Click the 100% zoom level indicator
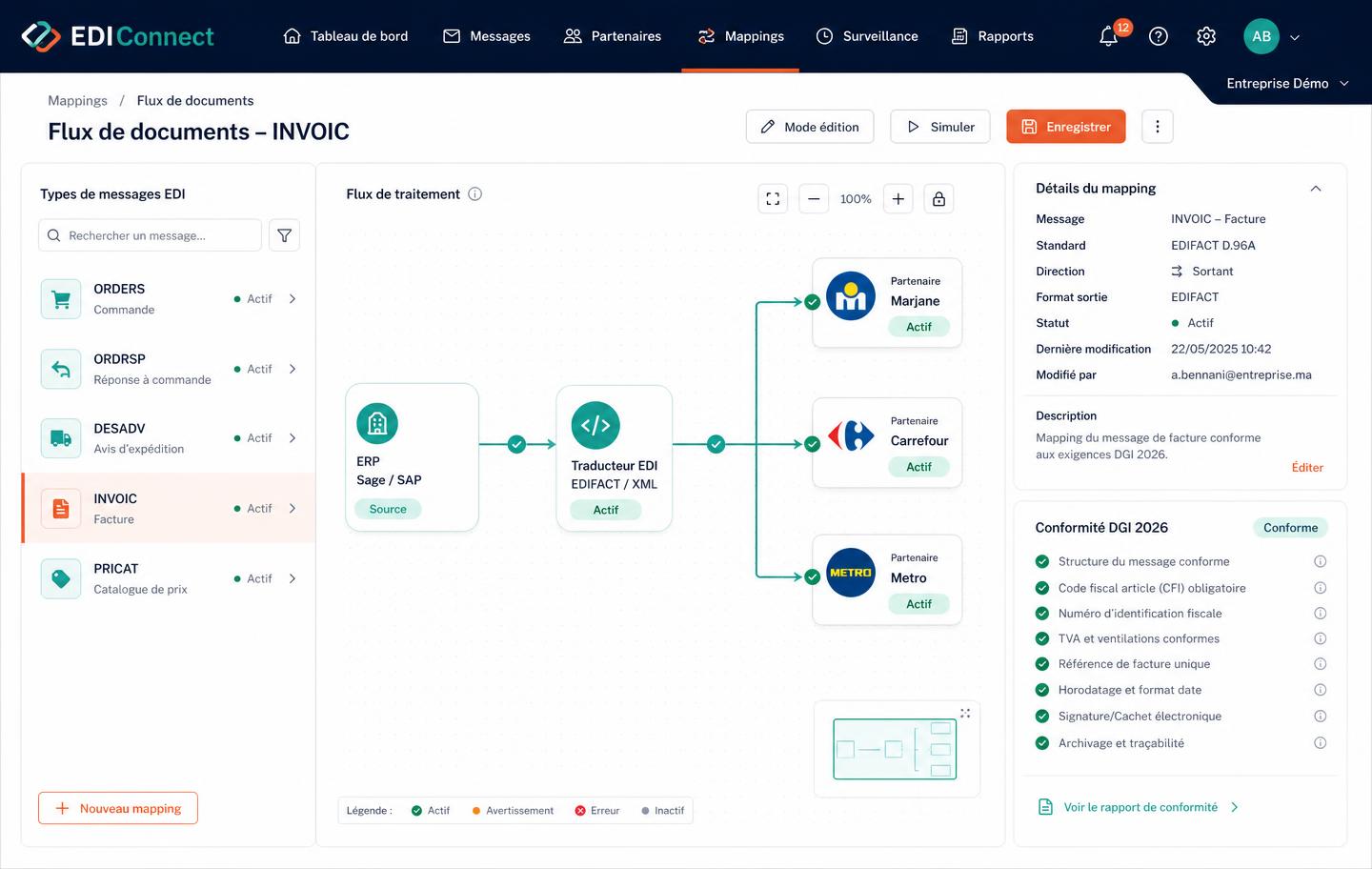 point(856,199)
